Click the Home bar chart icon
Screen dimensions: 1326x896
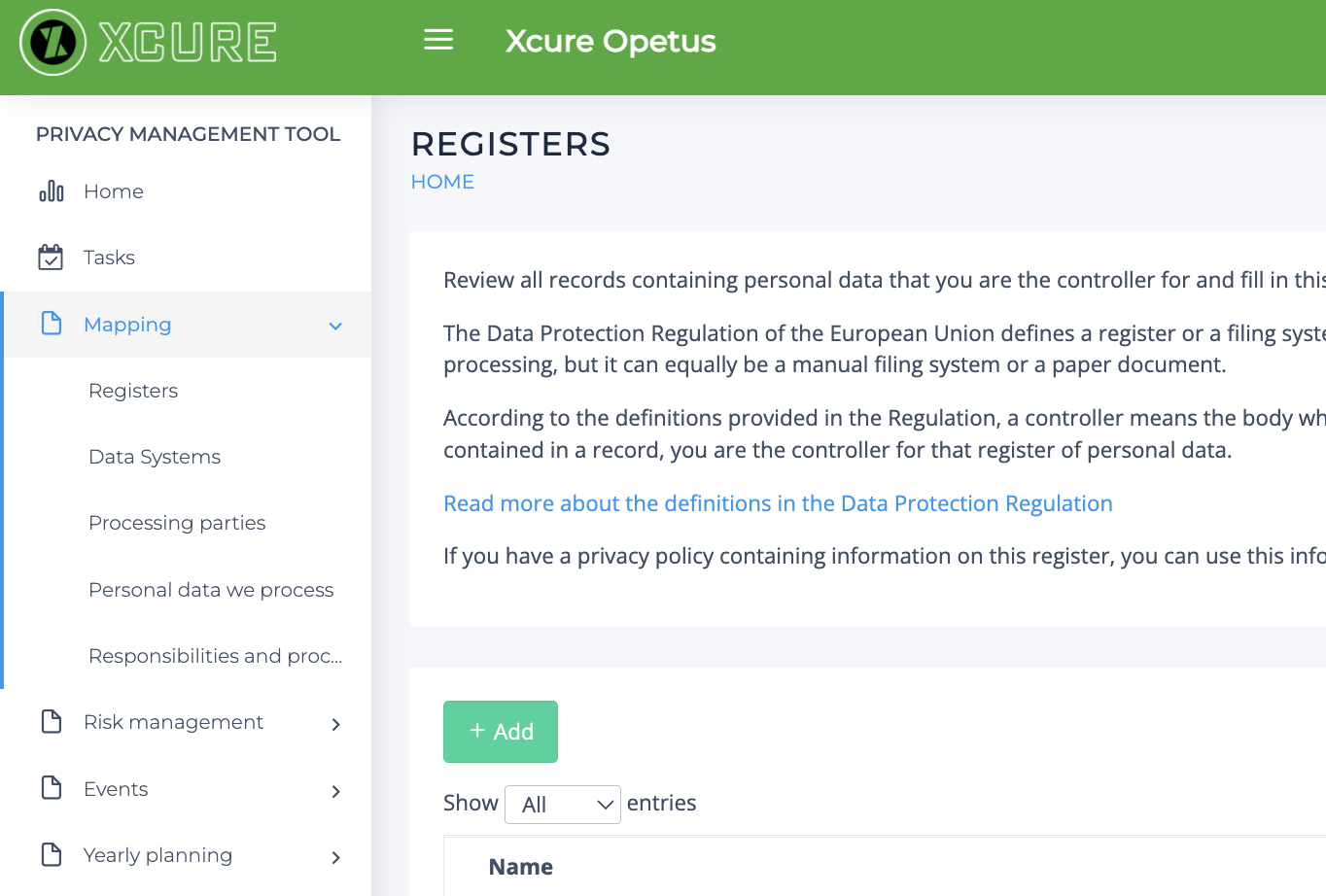pos(52,191)
